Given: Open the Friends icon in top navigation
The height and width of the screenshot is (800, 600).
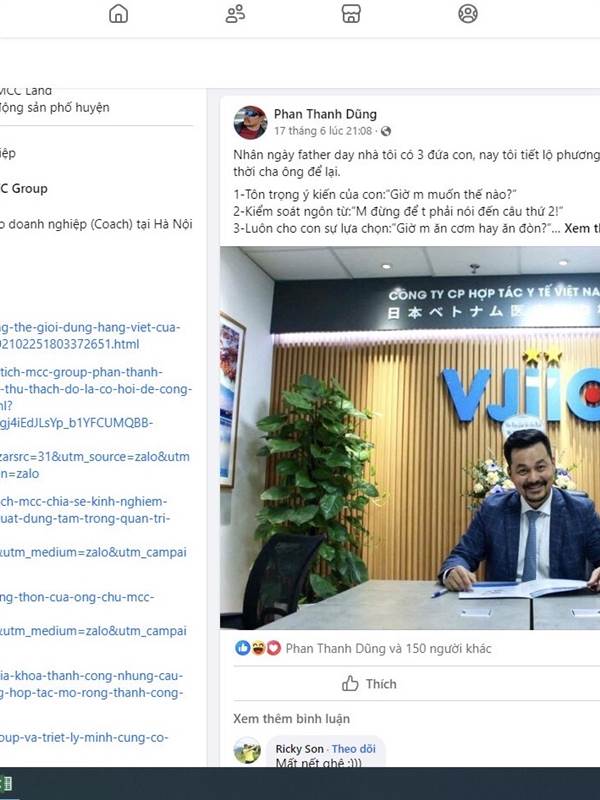Looking at the screenshot, I should click(235, 14).
